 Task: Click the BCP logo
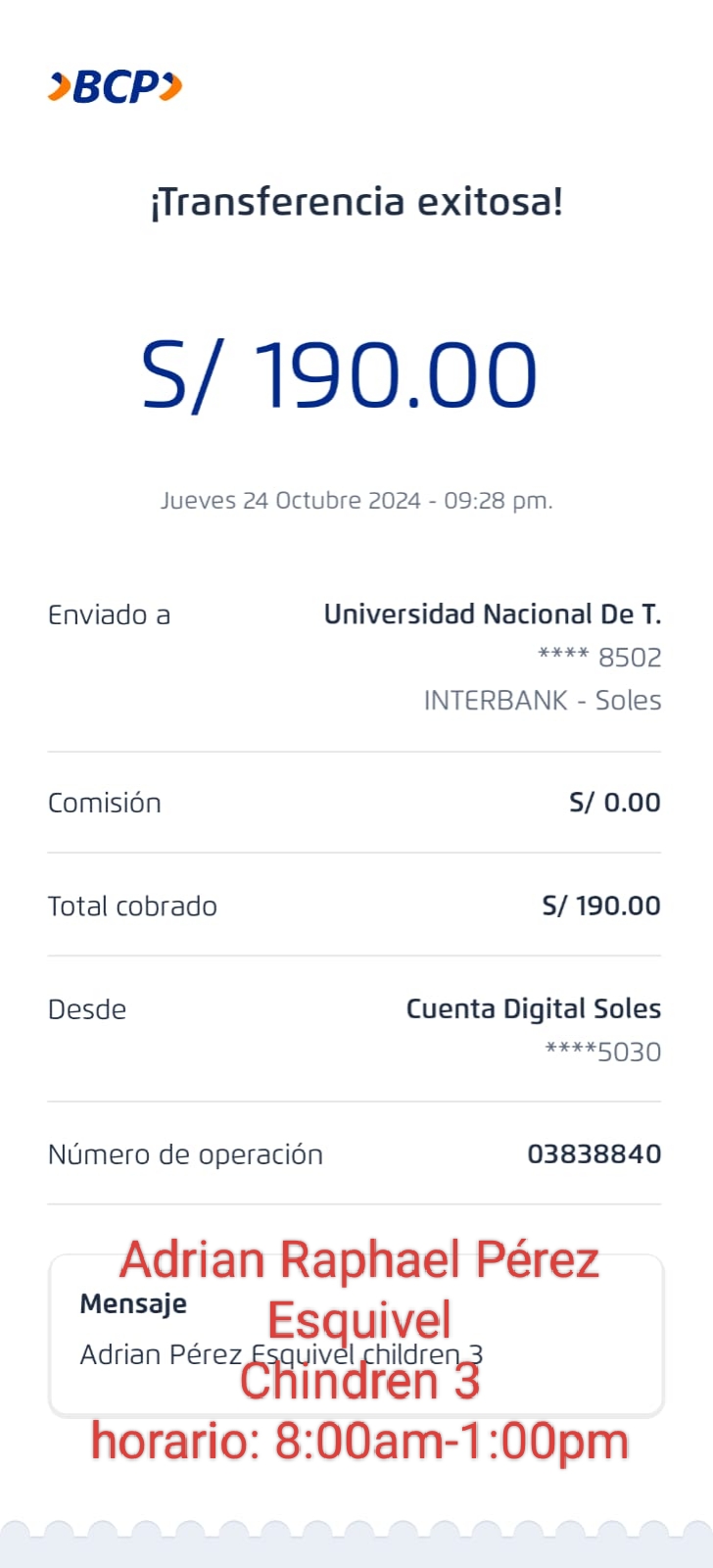pos(115,87)
